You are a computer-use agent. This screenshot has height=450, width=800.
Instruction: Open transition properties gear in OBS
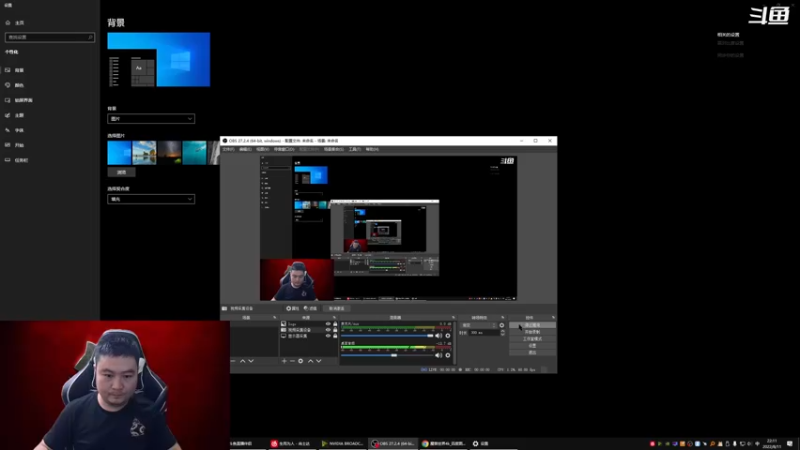click(502, 325)
